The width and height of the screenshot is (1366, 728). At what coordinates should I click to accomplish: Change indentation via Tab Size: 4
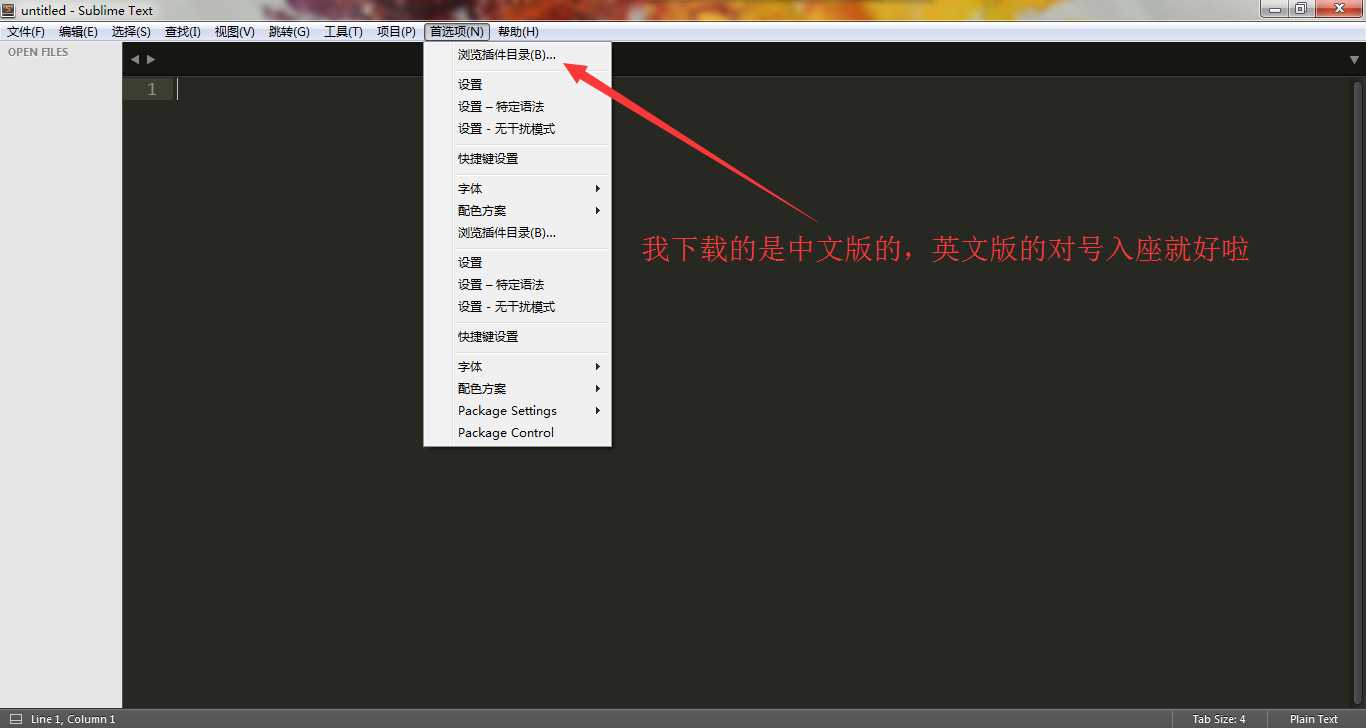tap(1219, 719)
